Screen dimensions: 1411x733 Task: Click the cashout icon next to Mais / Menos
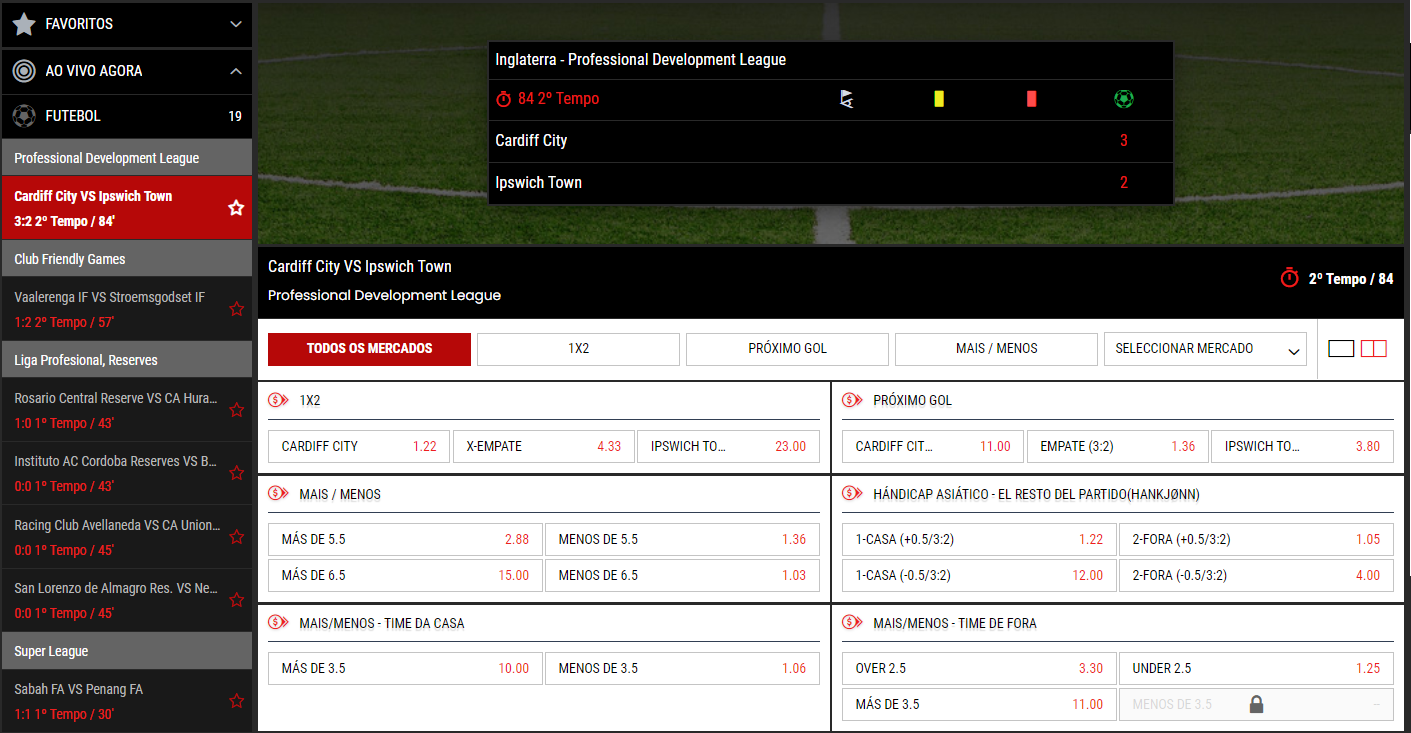coord(278,494)
